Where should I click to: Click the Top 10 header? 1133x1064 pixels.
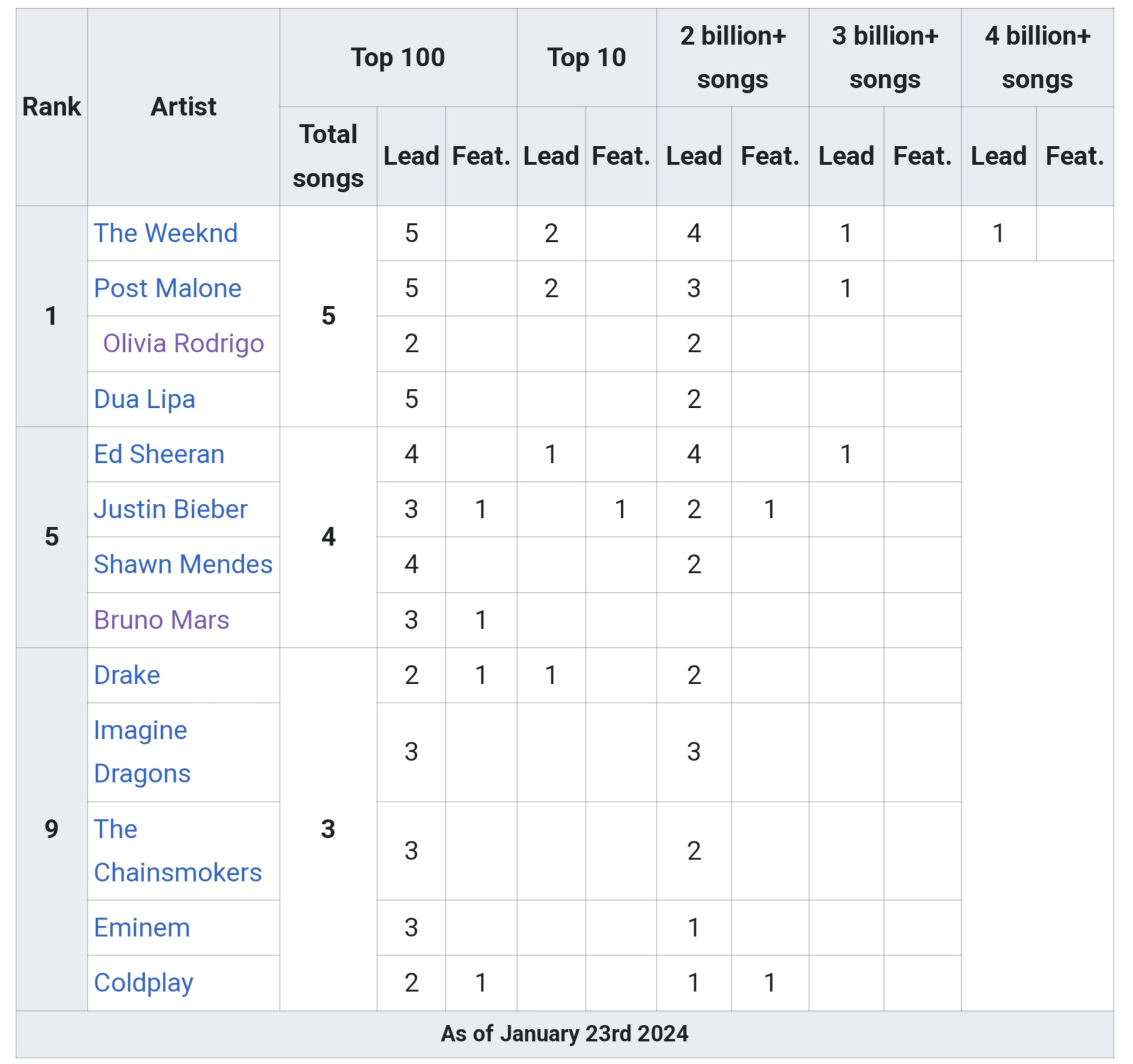point(587,57)
